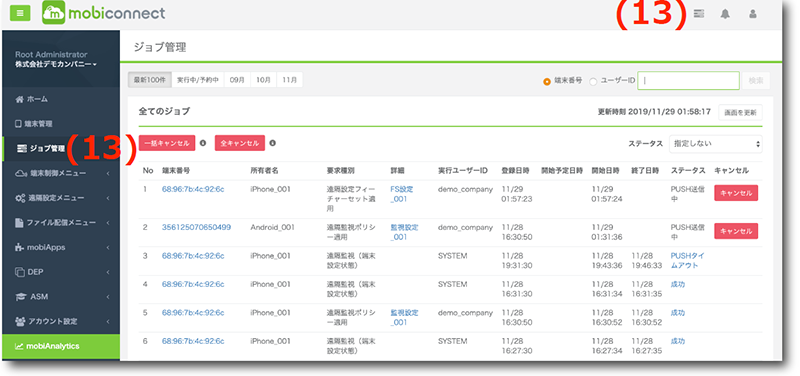Open mobiAnalytics in the sidebar
The width and height of the screenshot is (800, 376).
[x=61, y=346]
